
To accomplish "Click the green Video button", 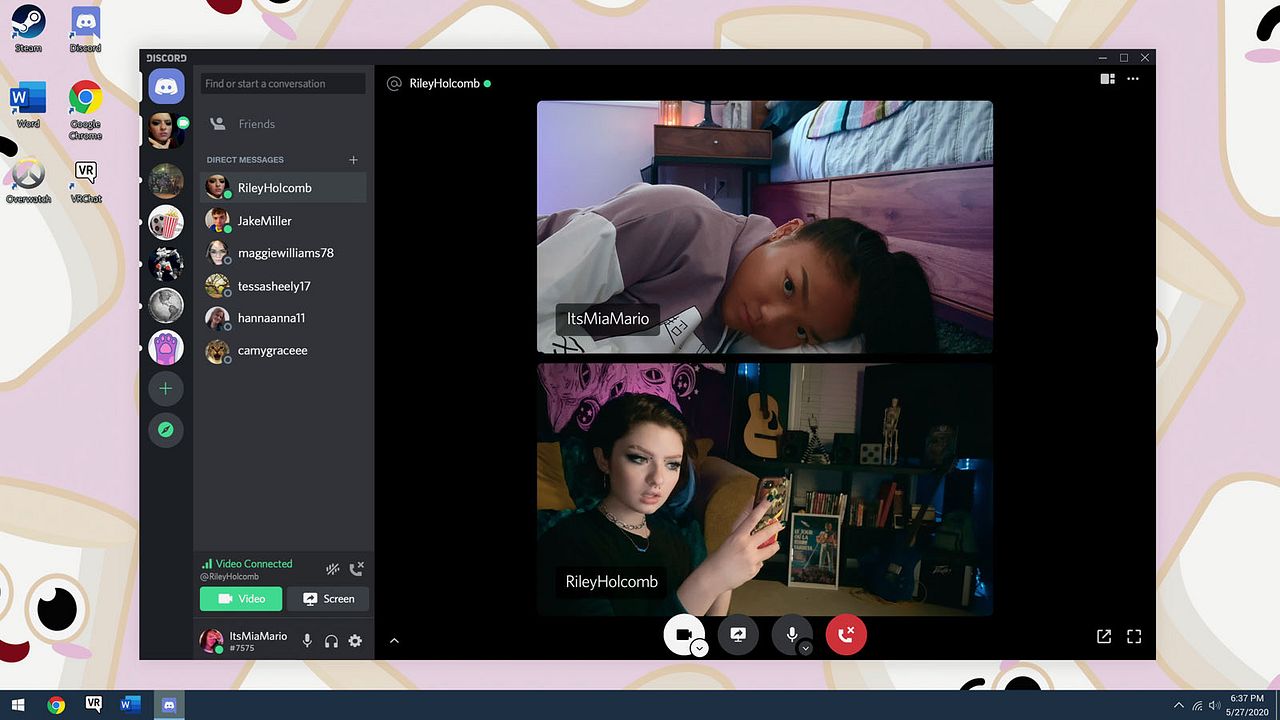I will tap(241, 599).
